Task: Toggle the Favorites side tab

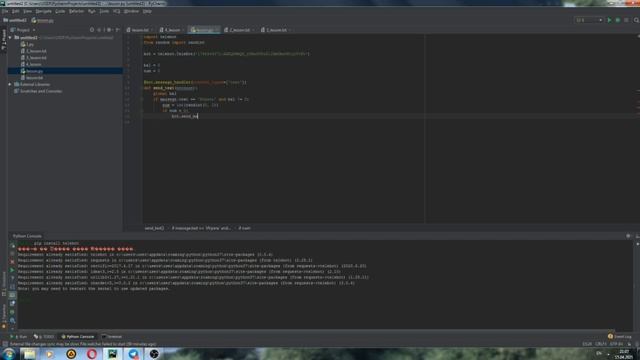Action: (4, 316)
